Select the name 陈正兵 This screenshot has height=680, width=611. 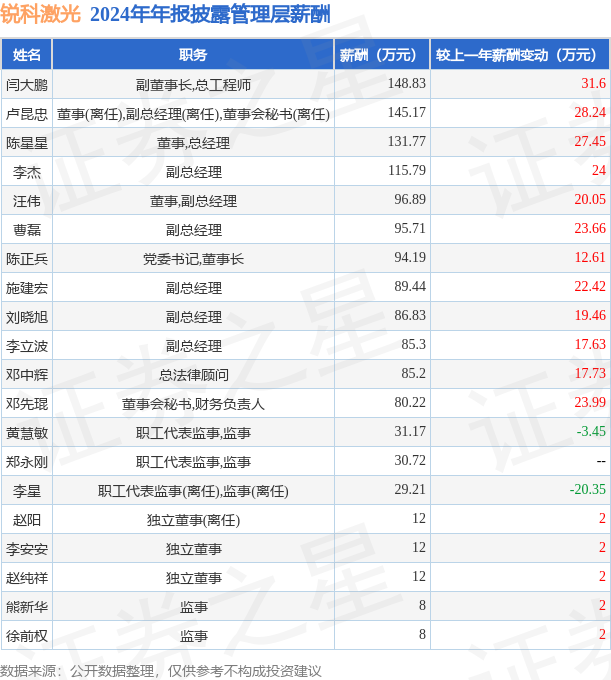coord(26,259)
